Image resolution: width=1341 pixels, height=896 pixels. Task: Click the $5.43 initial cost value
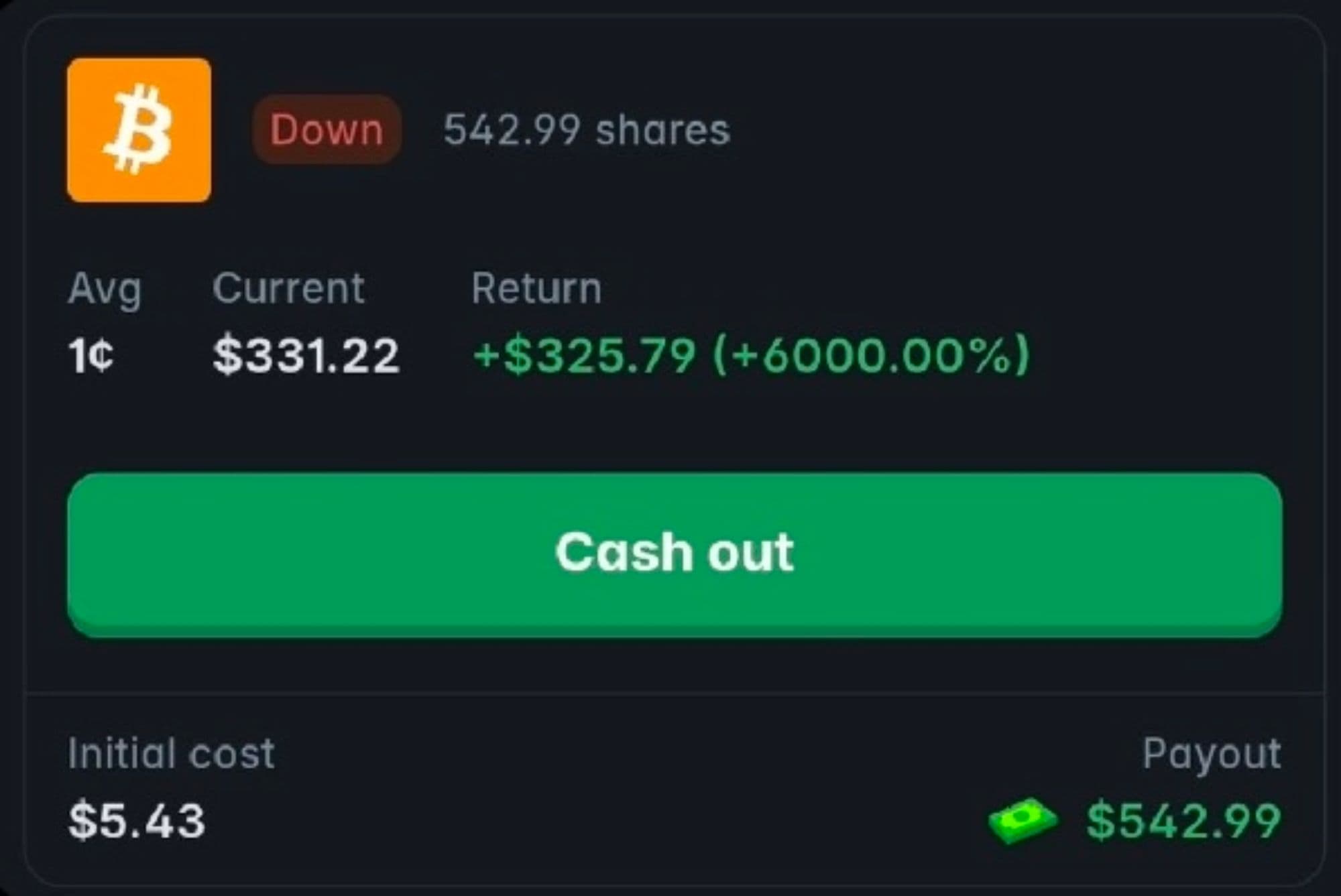(136, 821)
